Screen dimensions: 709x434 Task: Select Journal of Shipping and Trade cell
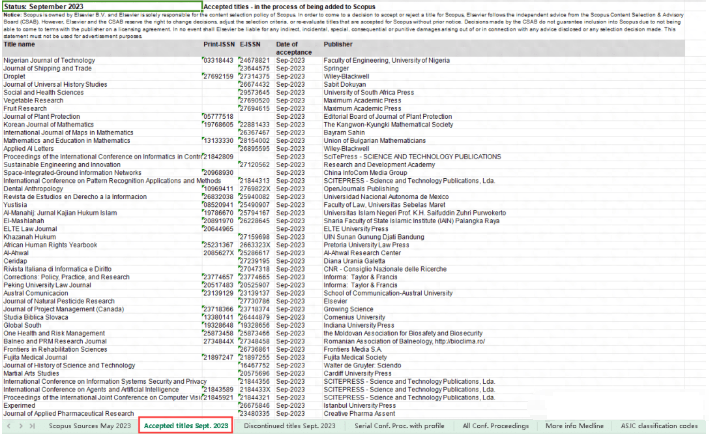coord(47,69)
